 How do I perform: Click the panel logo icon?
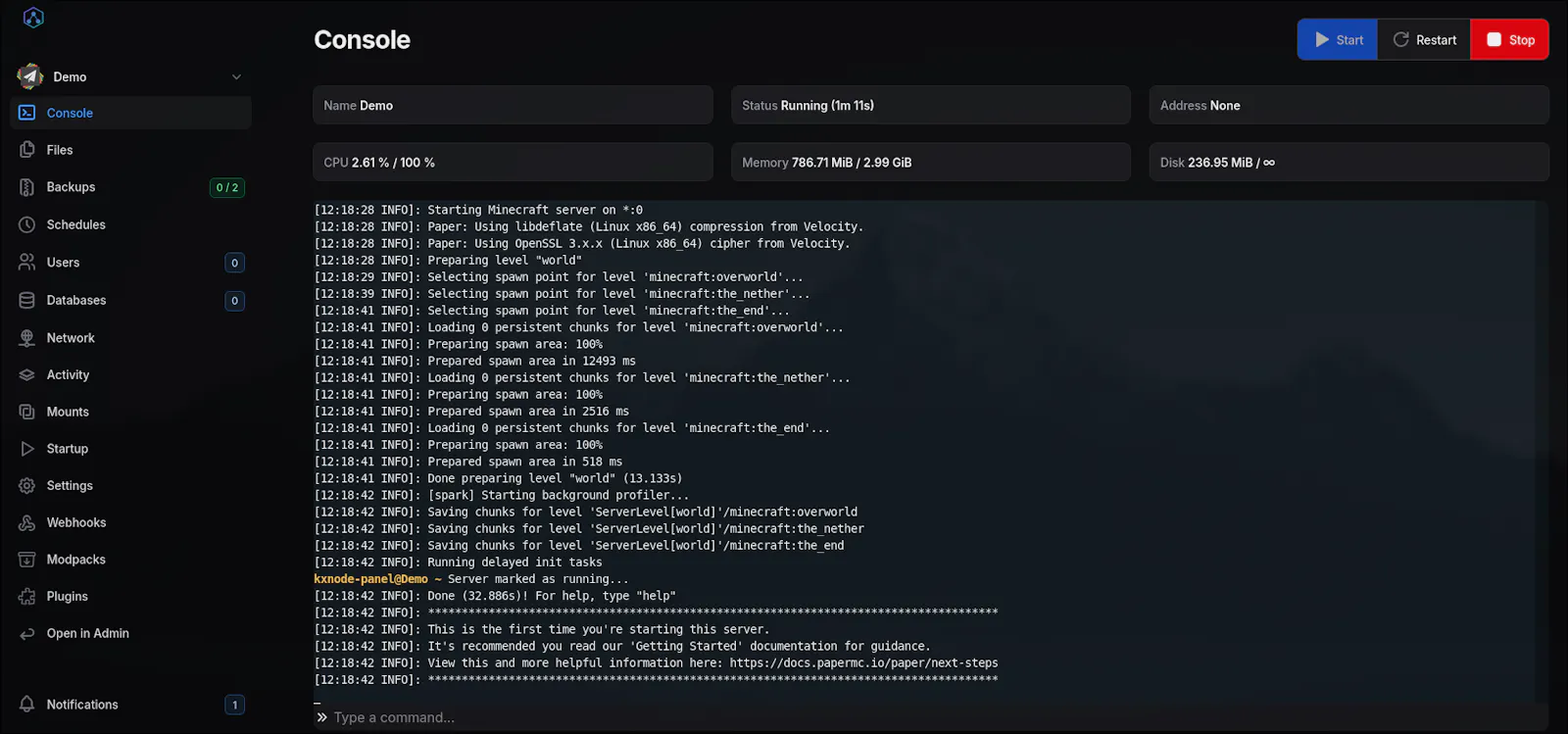33,18
